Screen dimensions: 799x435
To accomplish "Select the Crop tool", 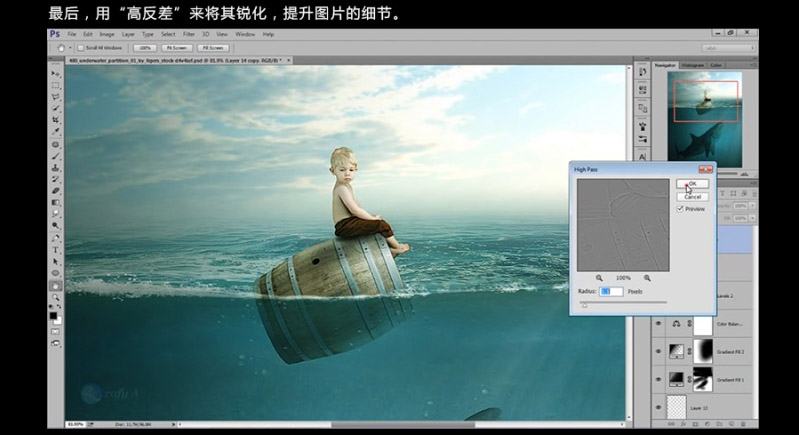I will tap(56, 120).
